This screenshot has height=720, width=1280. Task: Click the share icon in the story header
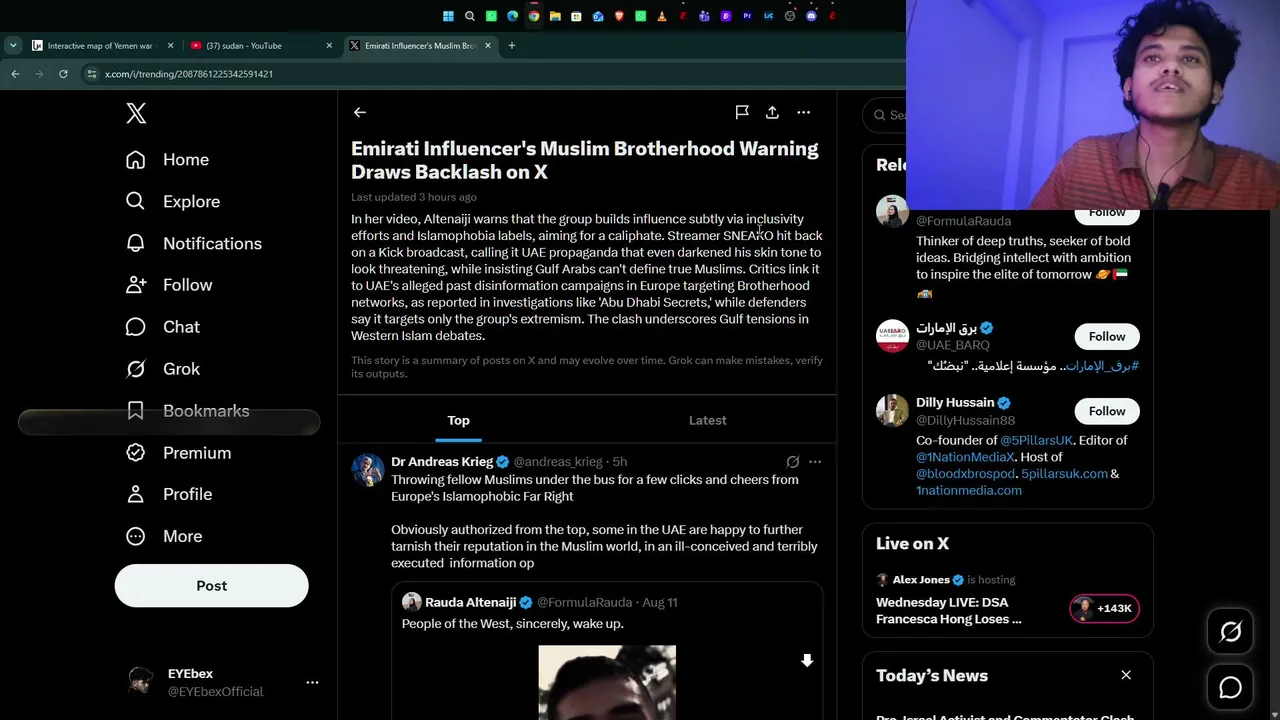772,113
